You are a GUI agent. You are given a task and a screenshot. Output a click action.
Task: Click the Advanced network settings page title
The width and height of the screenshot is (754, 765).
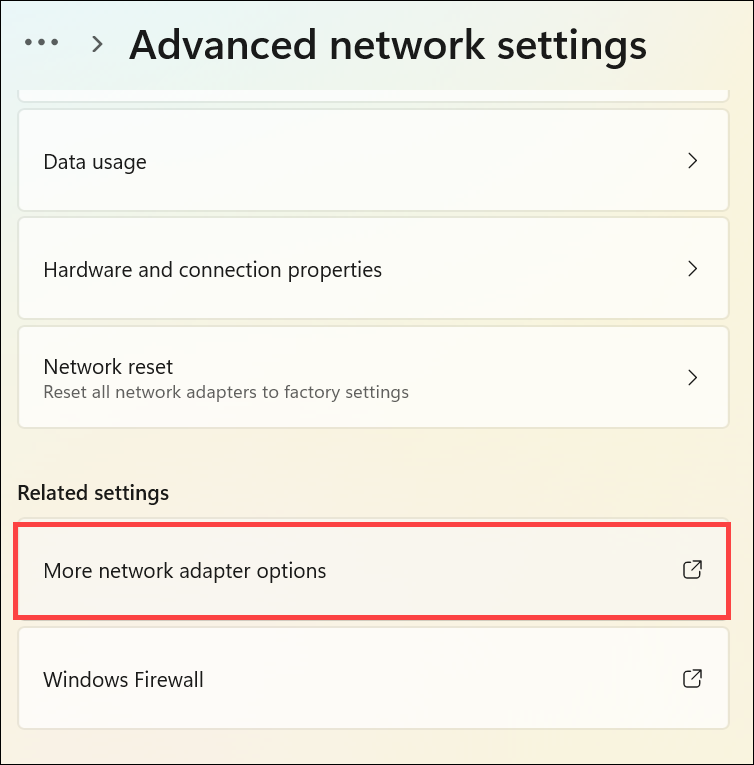pyautogui.click(x=387, y=45)
